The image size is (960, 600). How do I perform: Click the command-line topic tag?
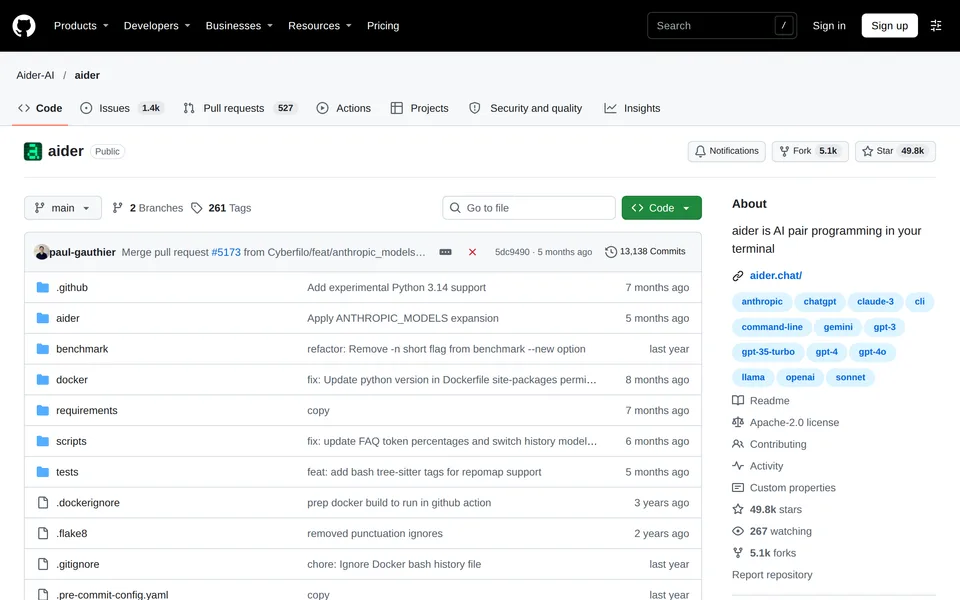pos(771,327)
